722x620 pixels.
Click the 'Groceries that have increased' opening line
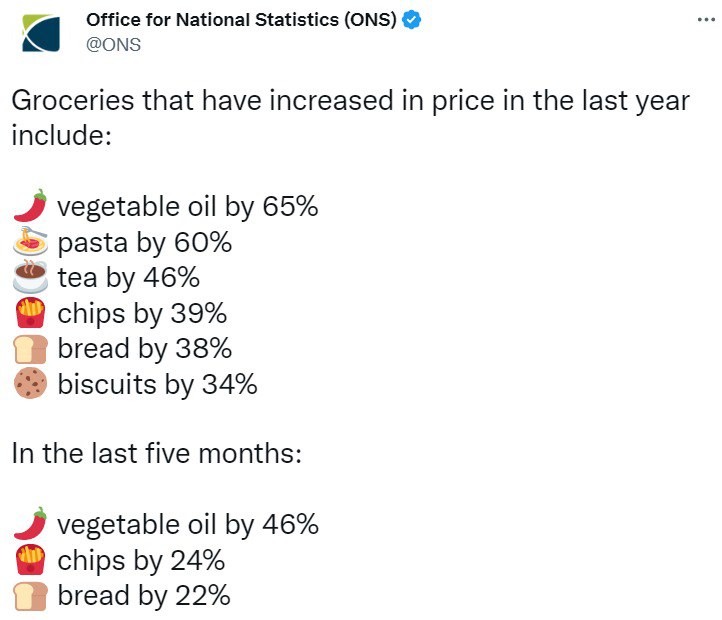coord(350,101)
